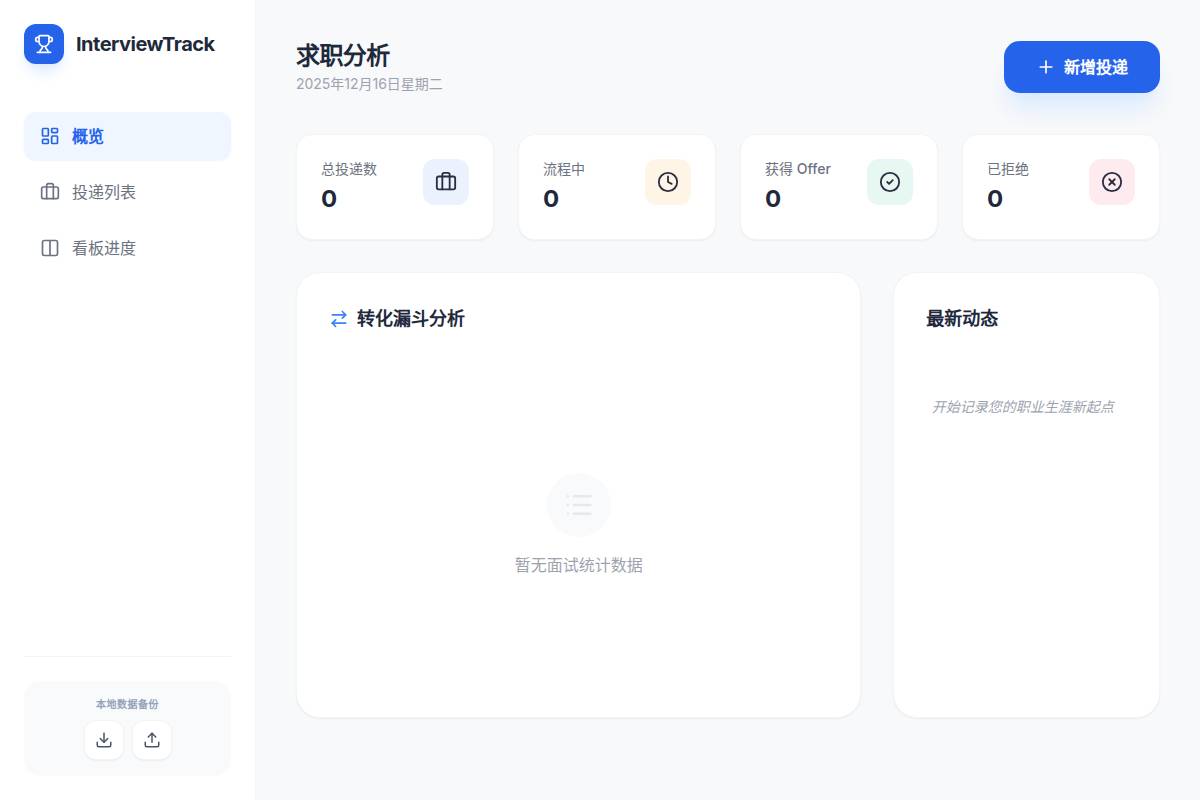Image resolution: width=1200 pixels, height=800 pixels.
Task: Click the 开始记录您的职业生涯新起点 text
Action: coord(1023,407)
